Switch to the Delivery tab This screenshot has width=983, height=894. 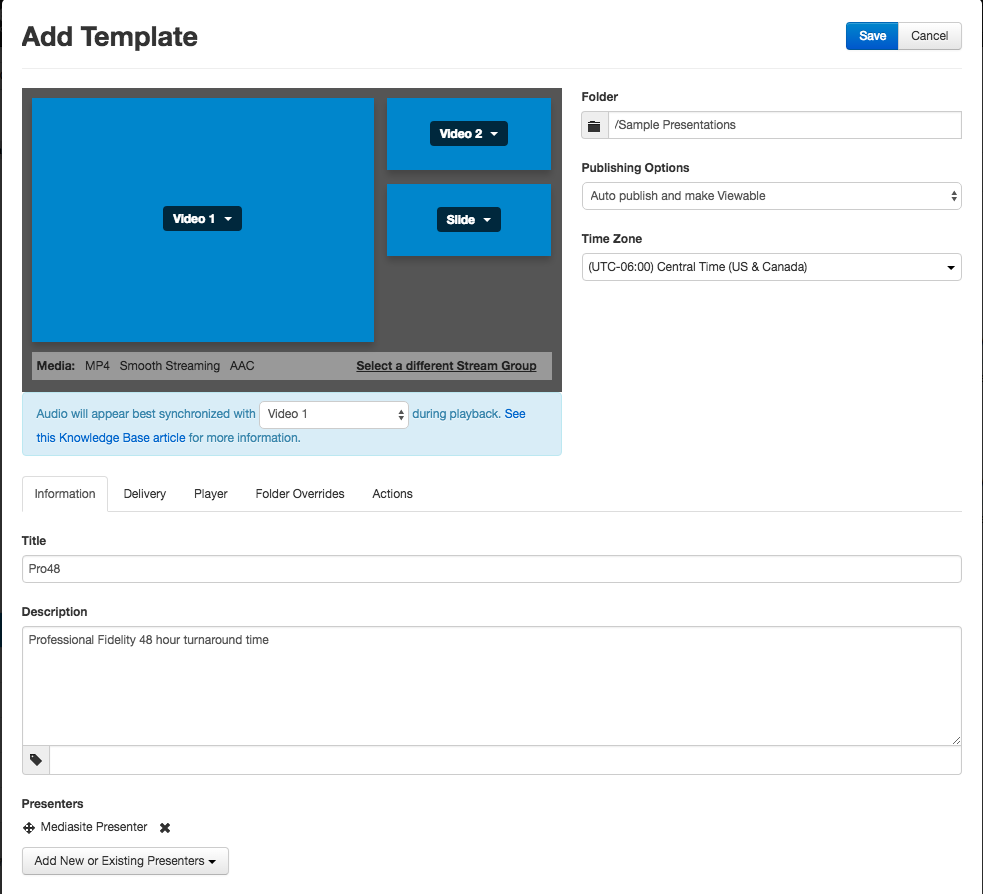[x=145, y=494]
